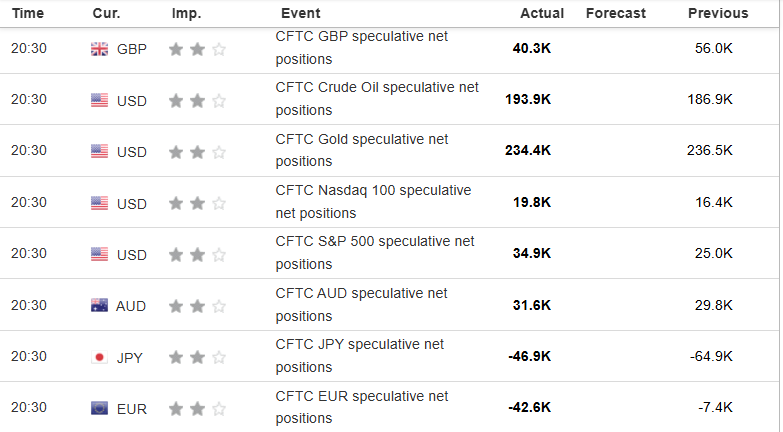Viewport: 783px width, 432px height.
Task: Open CFTC Gold speculative net positions link
Action: (x=361, y=150)
